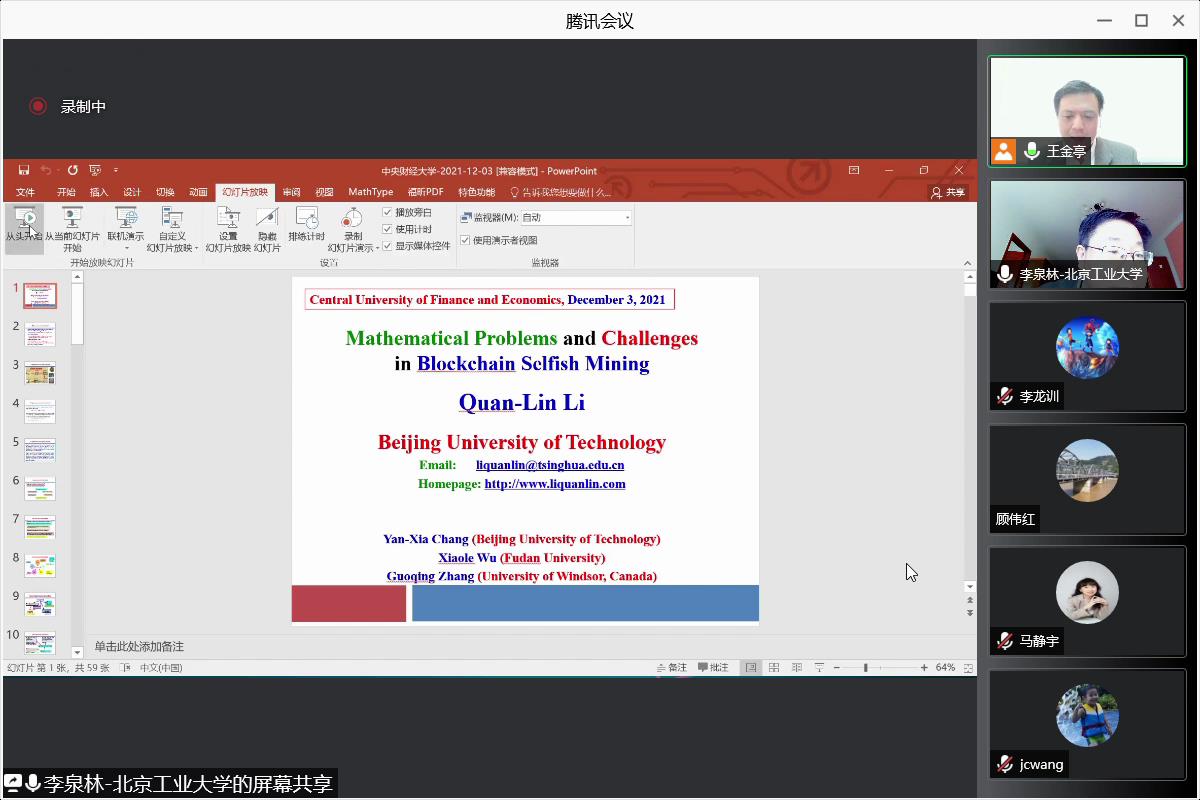Open the Monitor (监视器) dropdown
The image size is (1200, 800).
tap(627, 218)
